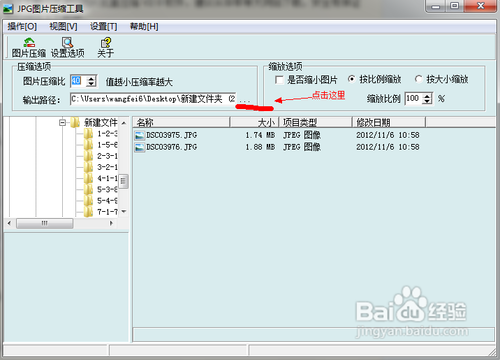Click the 1.74 MB size cell
Image resolution: width=500 pixels, height=360 pixels.
point(260,135)
